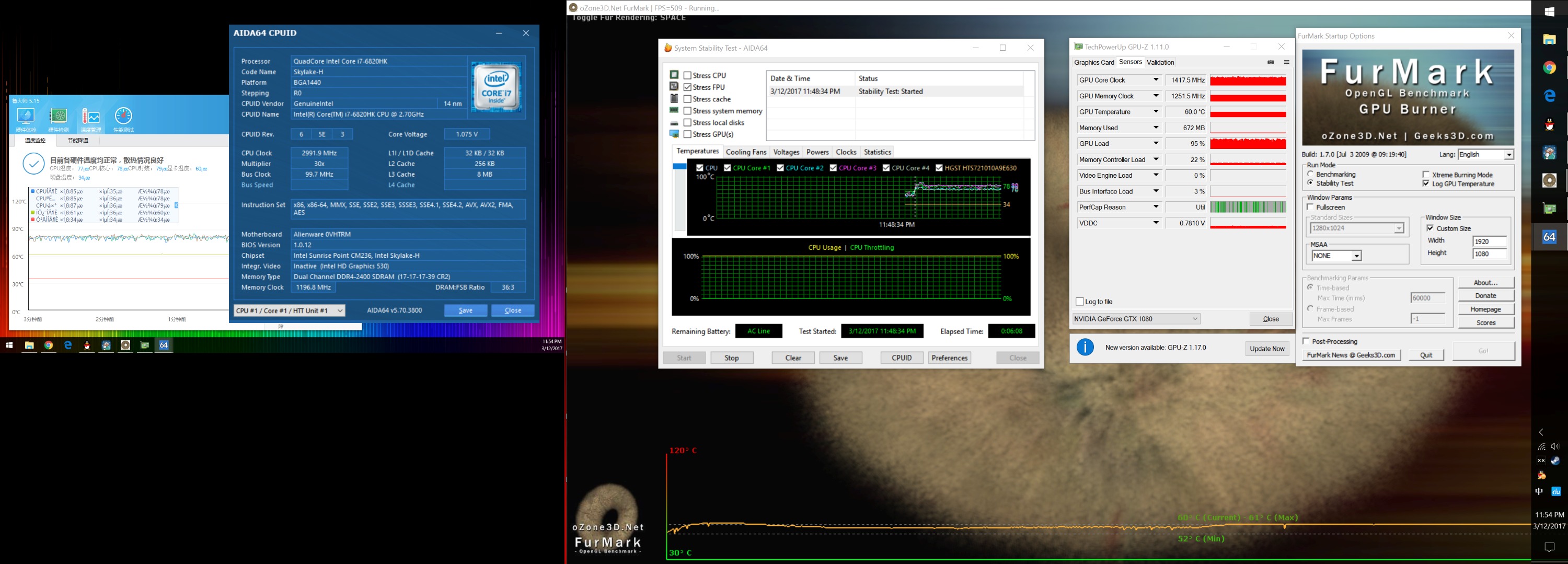Open Chrome from the right-side taskbar

click(1549, 67)
